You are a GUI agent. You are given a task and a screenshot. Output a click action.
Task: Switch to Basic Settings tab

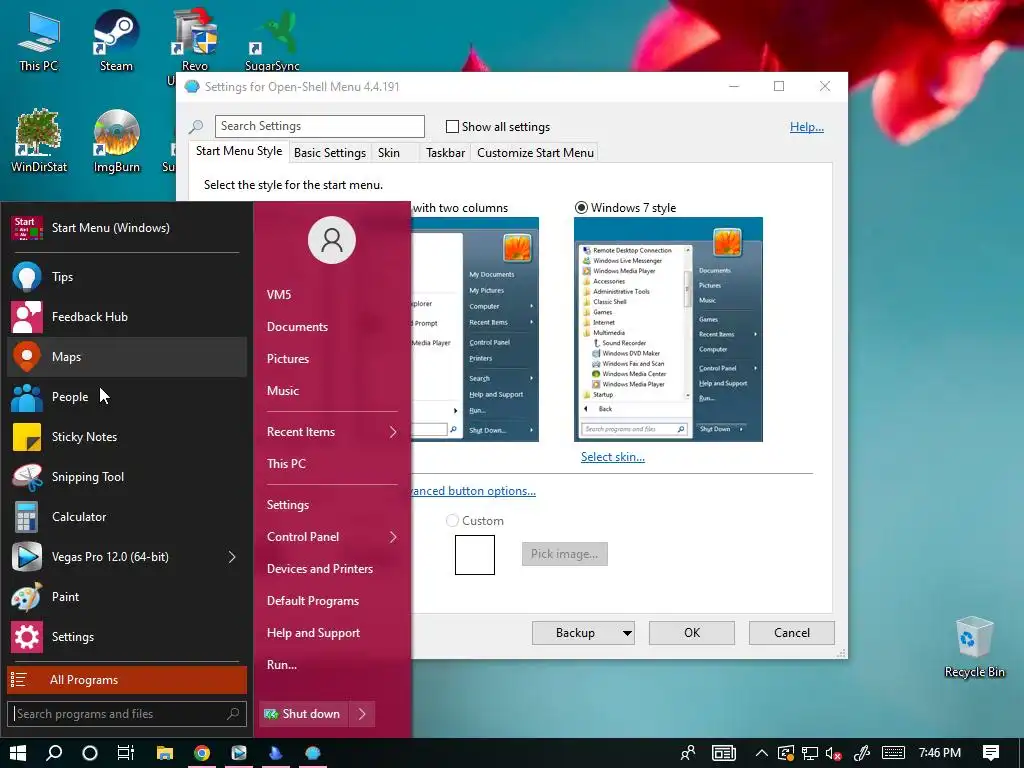(330, 153)
